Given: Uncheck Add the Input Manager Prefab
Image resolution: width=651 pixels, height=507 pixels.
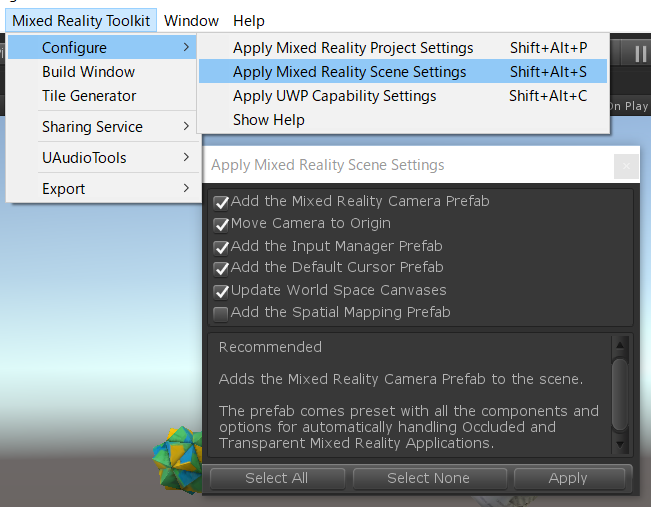Looking at the screenshot, I should click(220, 247).
